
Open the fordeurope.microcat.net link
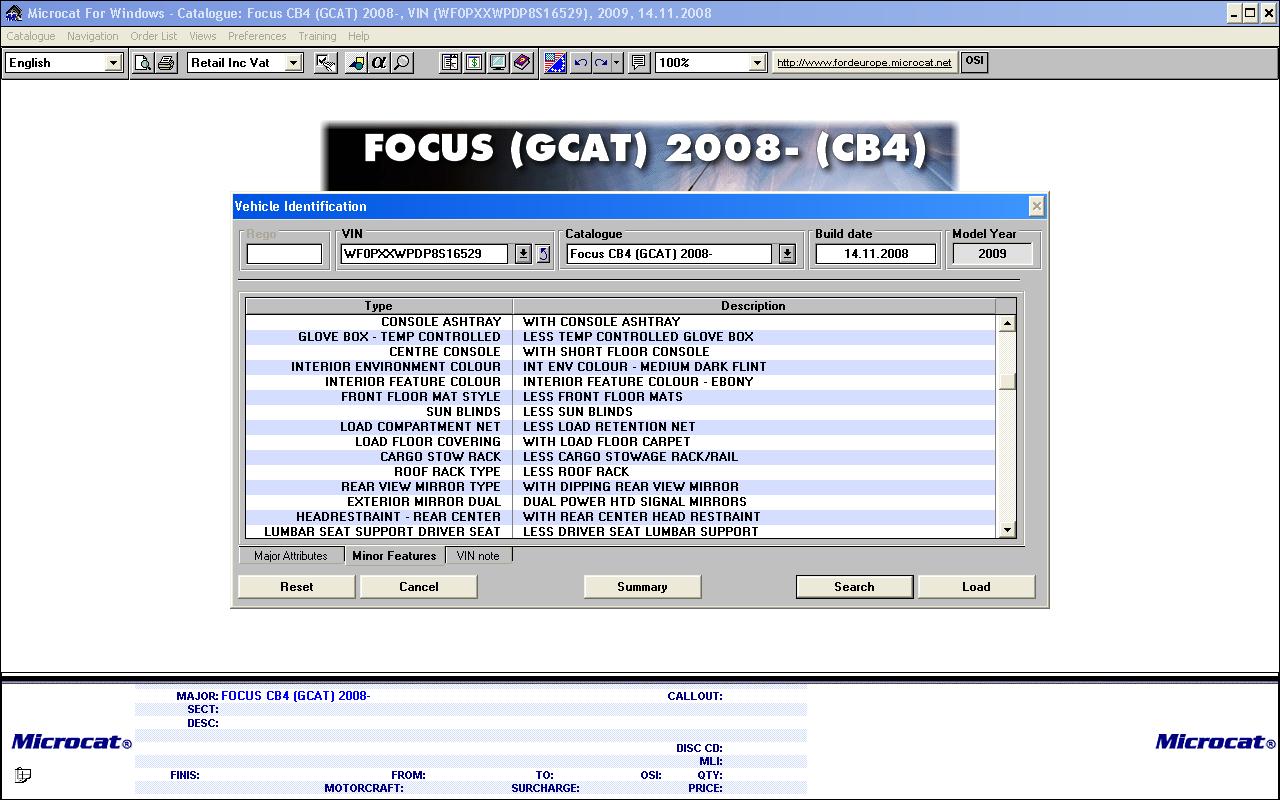pos(864,62)
